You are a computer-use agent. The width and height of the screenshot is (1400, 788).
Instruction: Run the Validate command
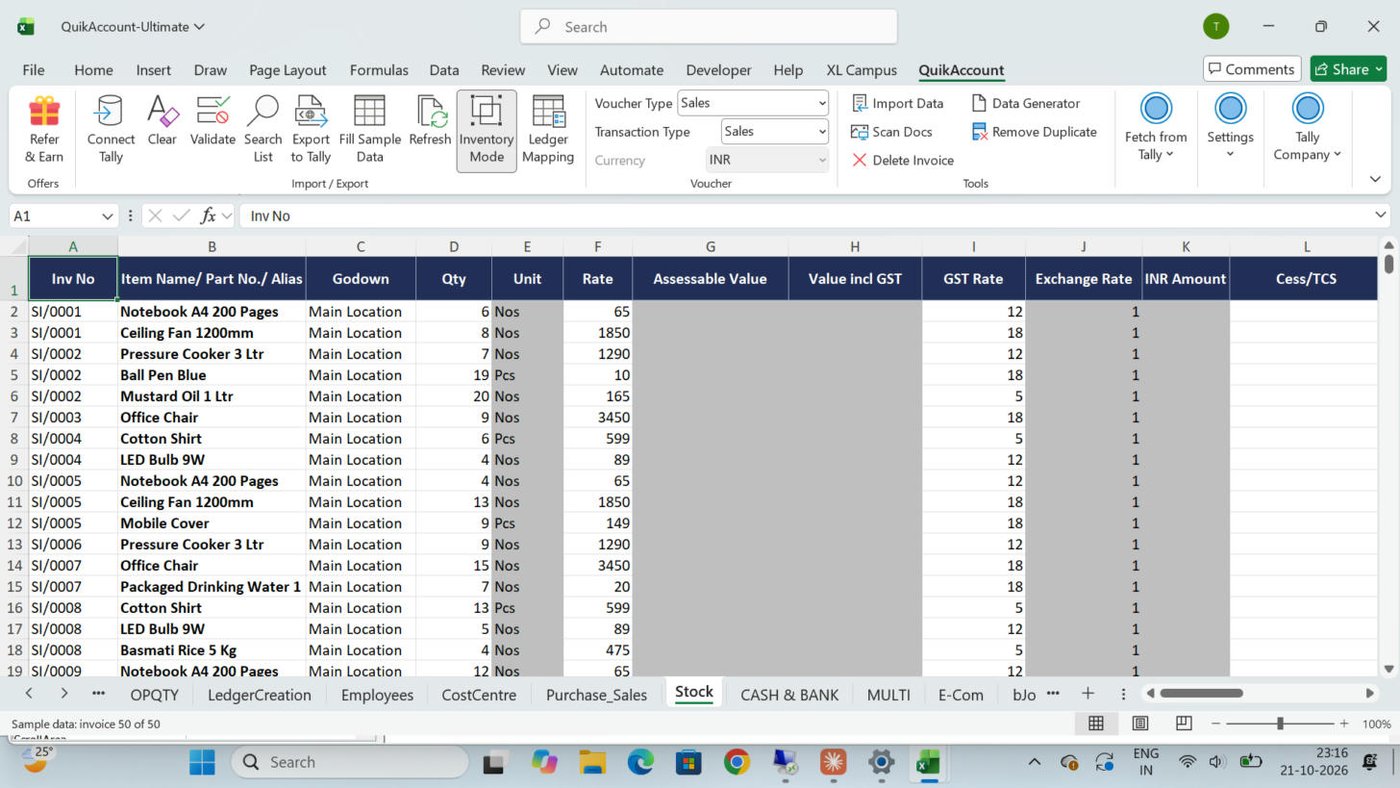click(x=213, y=121)
